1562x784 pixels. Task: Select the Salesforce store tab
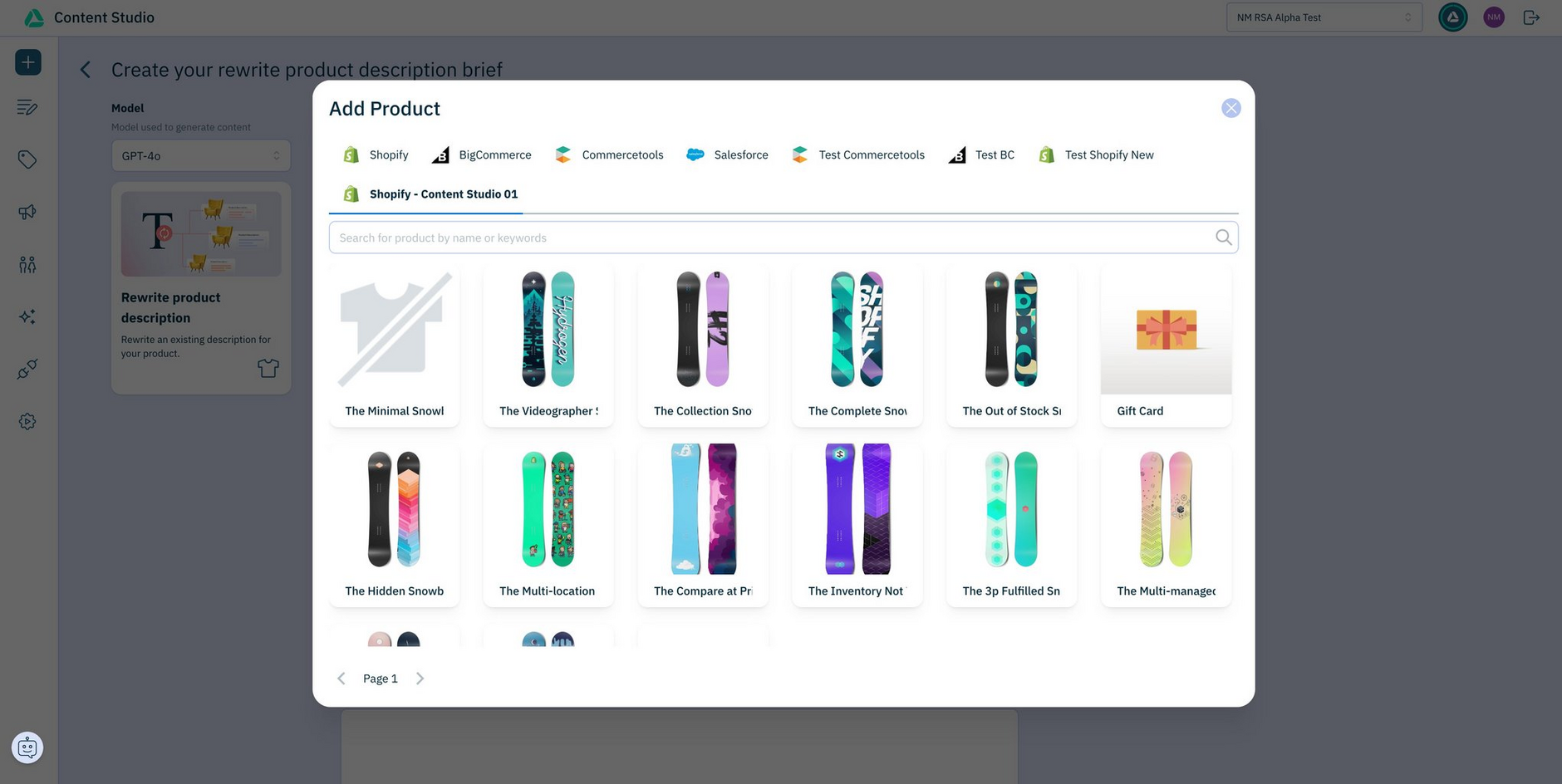tap(727, 155)
